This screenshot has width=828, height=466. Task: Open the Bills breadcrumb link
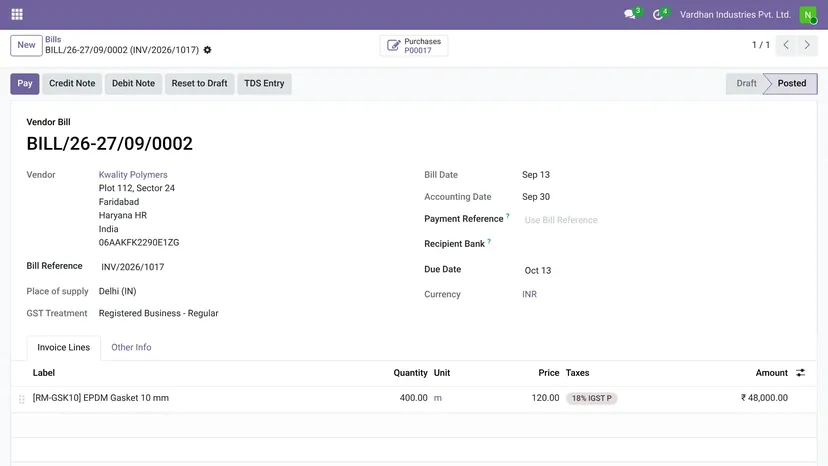pos(53,39)
